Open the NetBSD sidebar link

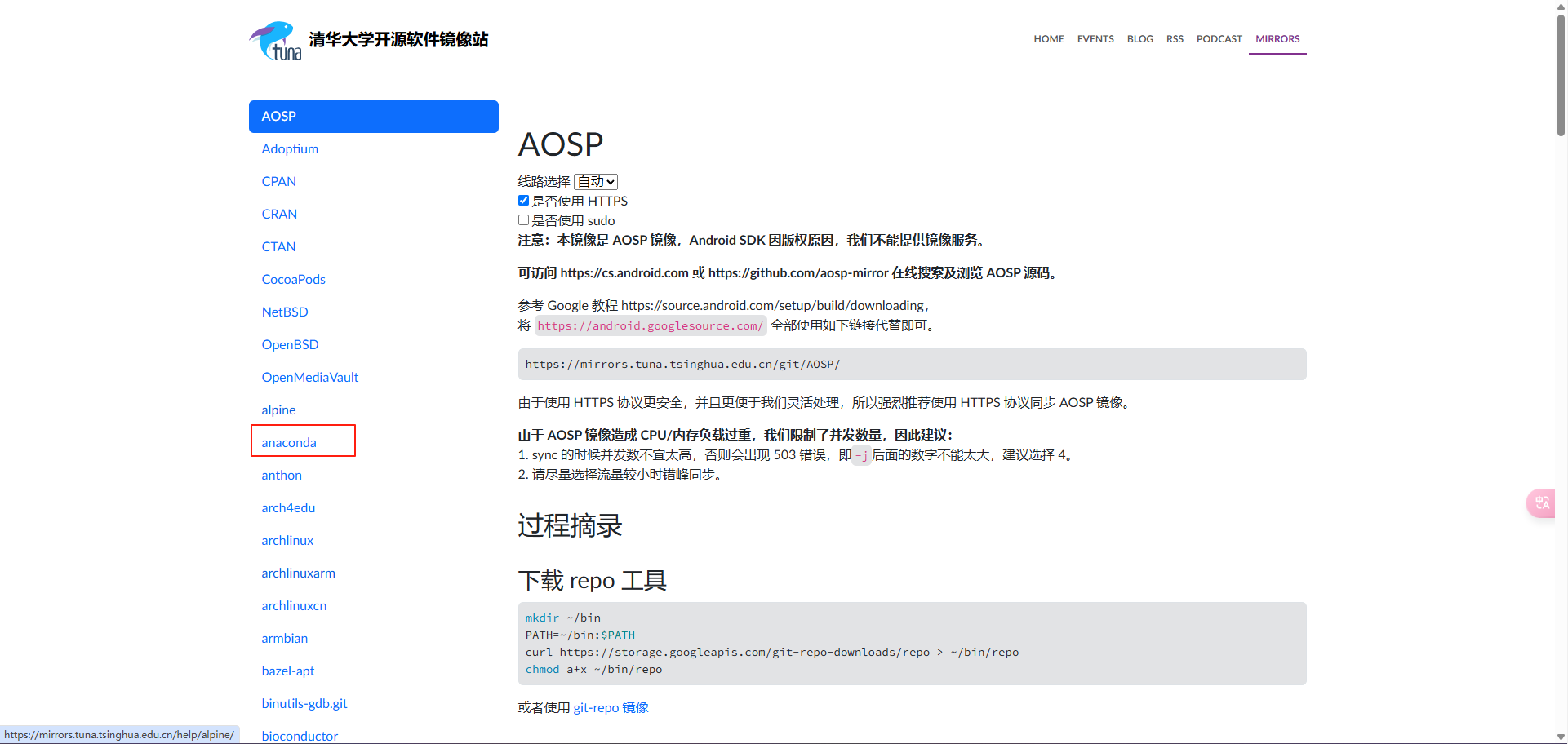coord(285,312)
